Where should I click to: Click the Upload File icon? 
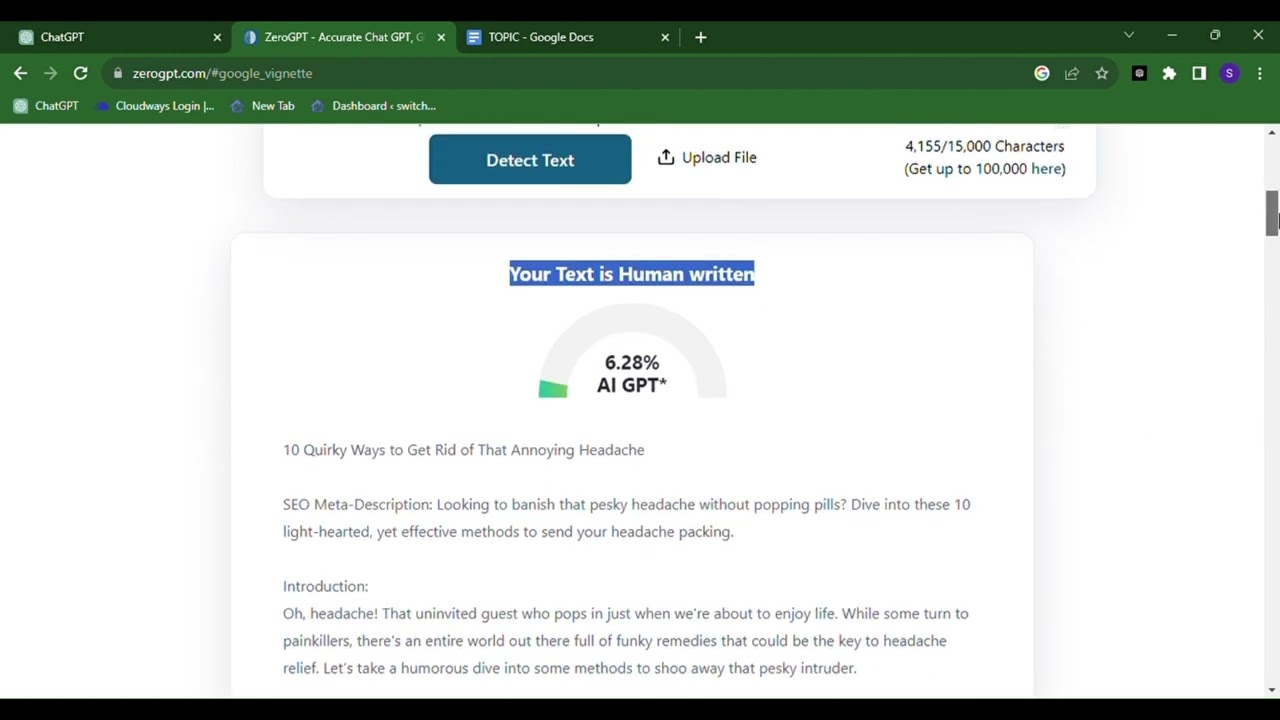666,157
